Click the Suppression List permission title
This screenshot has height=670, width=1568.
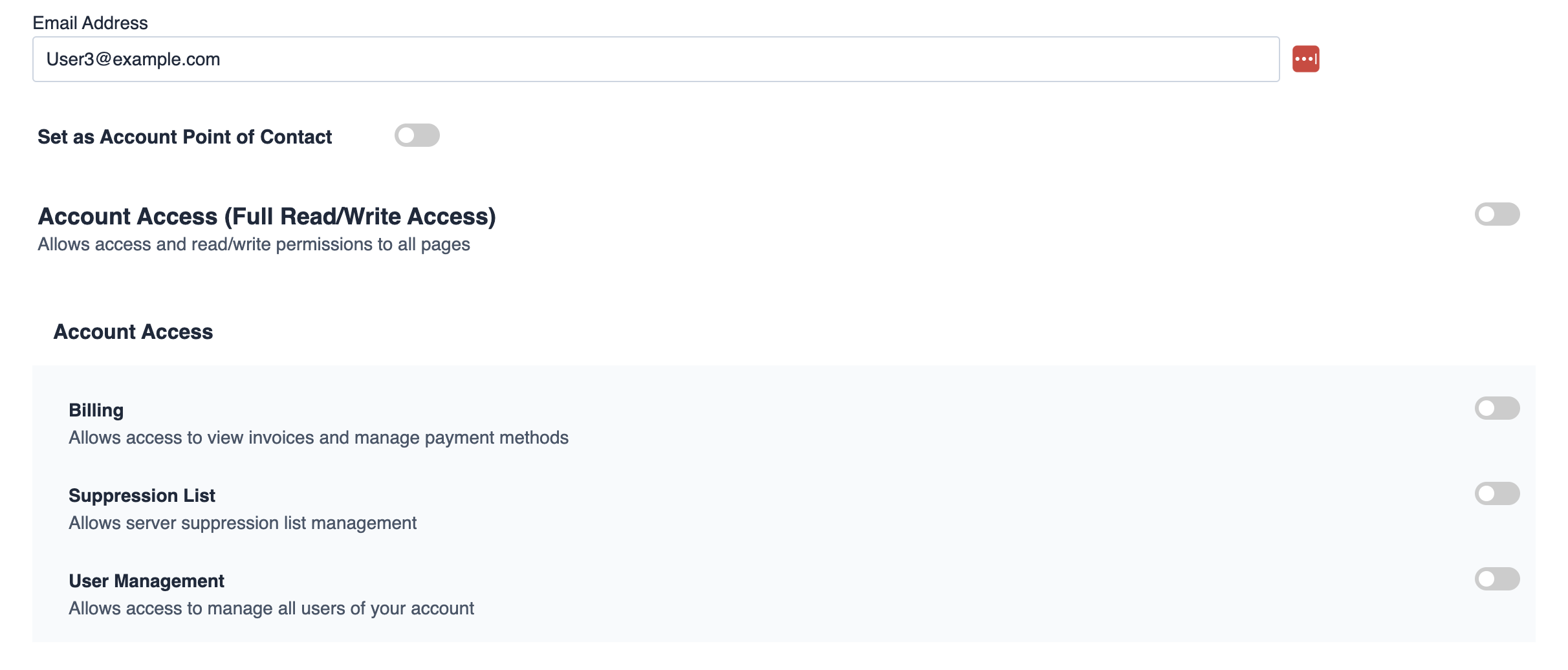tap(142, 495)
